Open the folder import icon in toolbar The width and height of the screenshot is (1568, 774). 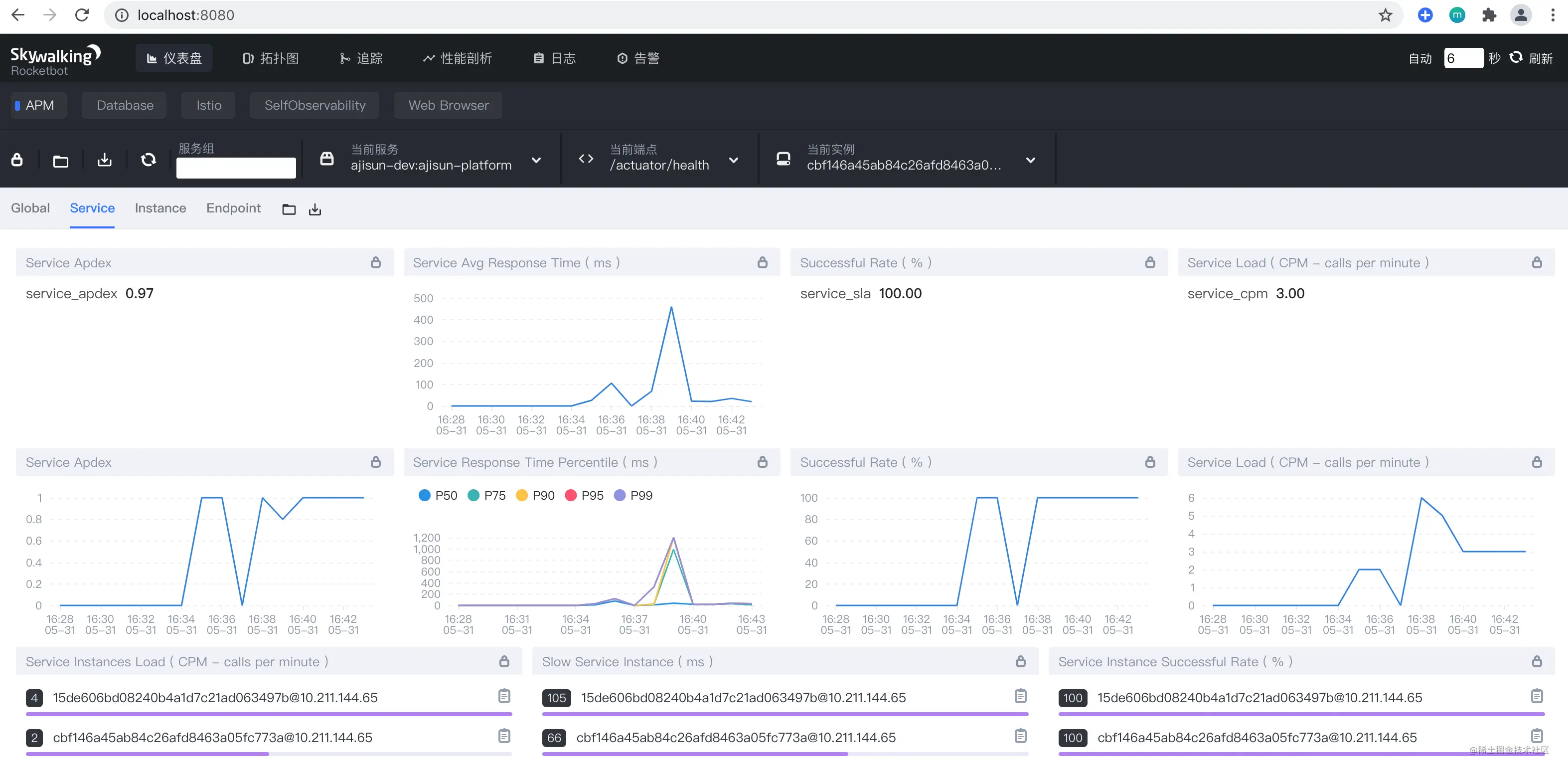[x=60, y=161]
